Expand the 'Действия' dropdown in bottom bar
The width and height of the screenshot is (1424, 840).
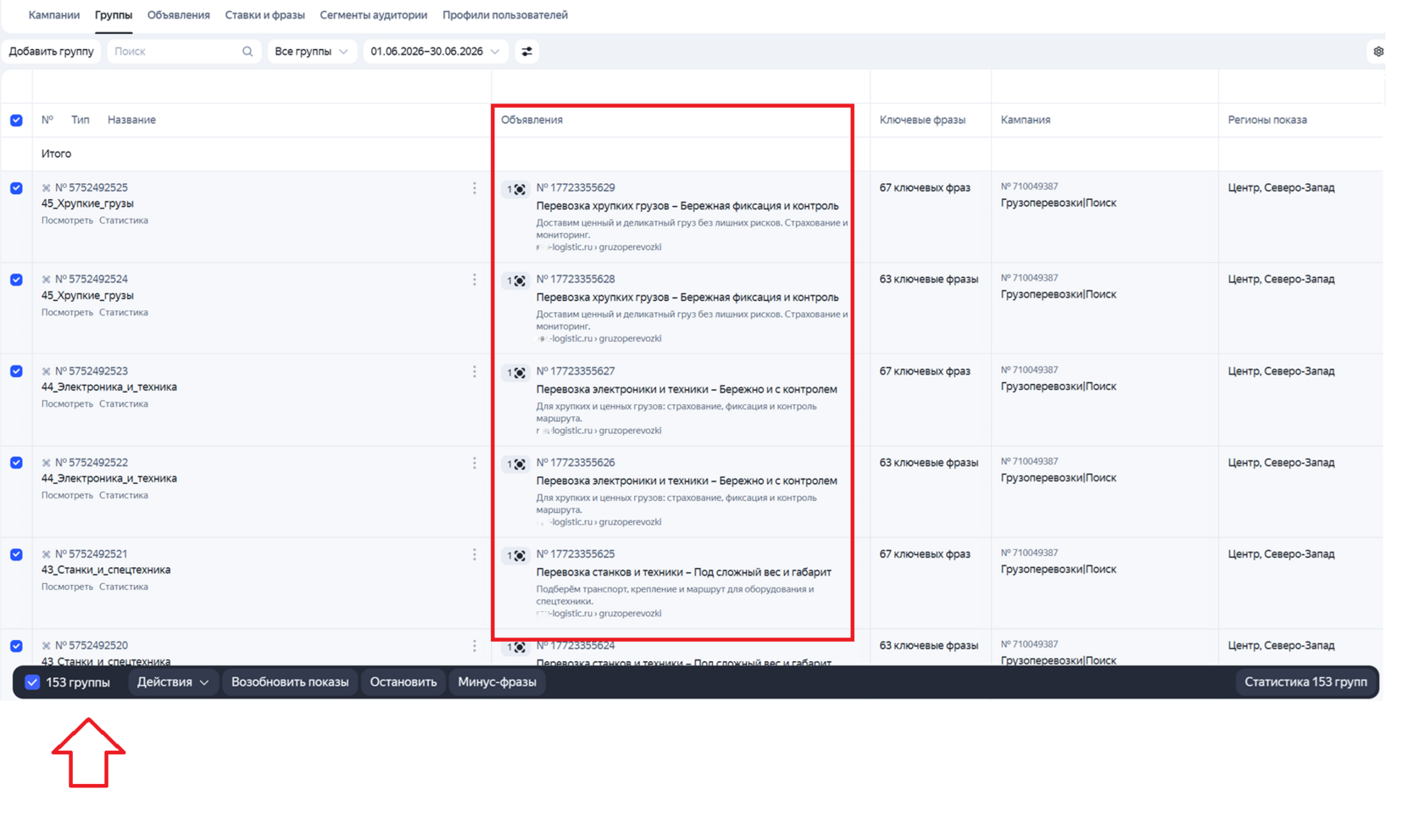pyautogui.click(x=173, y=682)
